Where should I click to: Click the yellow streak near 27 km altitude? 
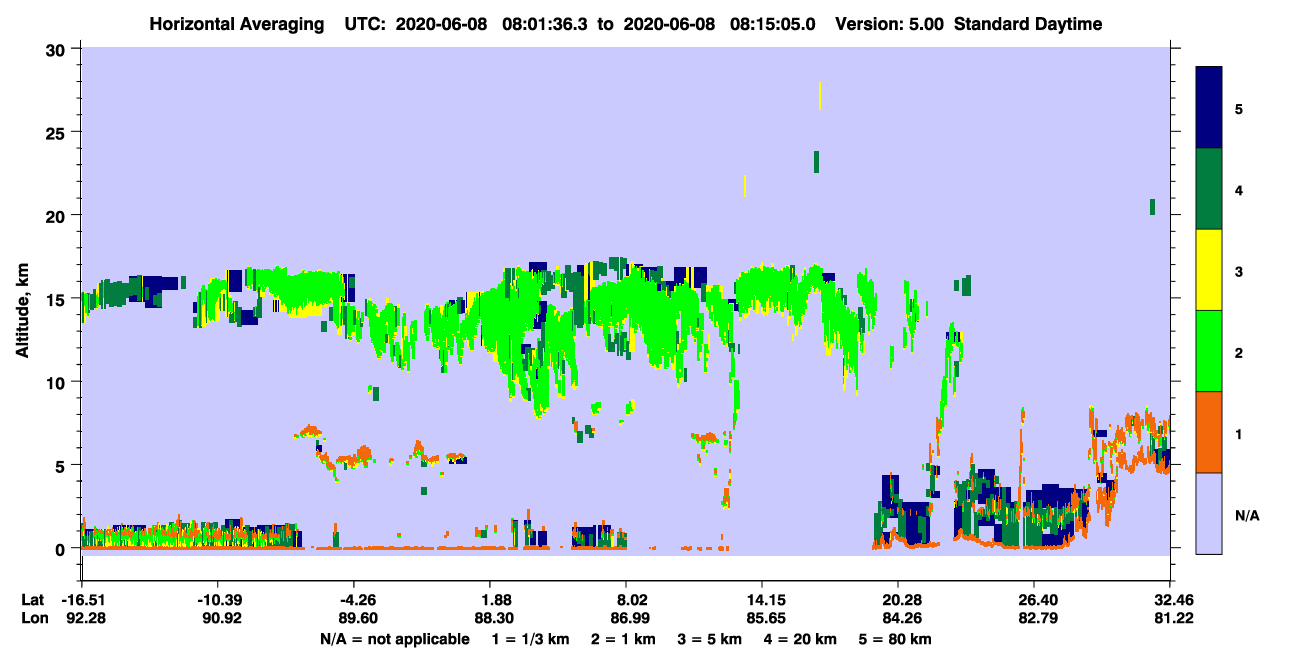(x=820, y=96)
